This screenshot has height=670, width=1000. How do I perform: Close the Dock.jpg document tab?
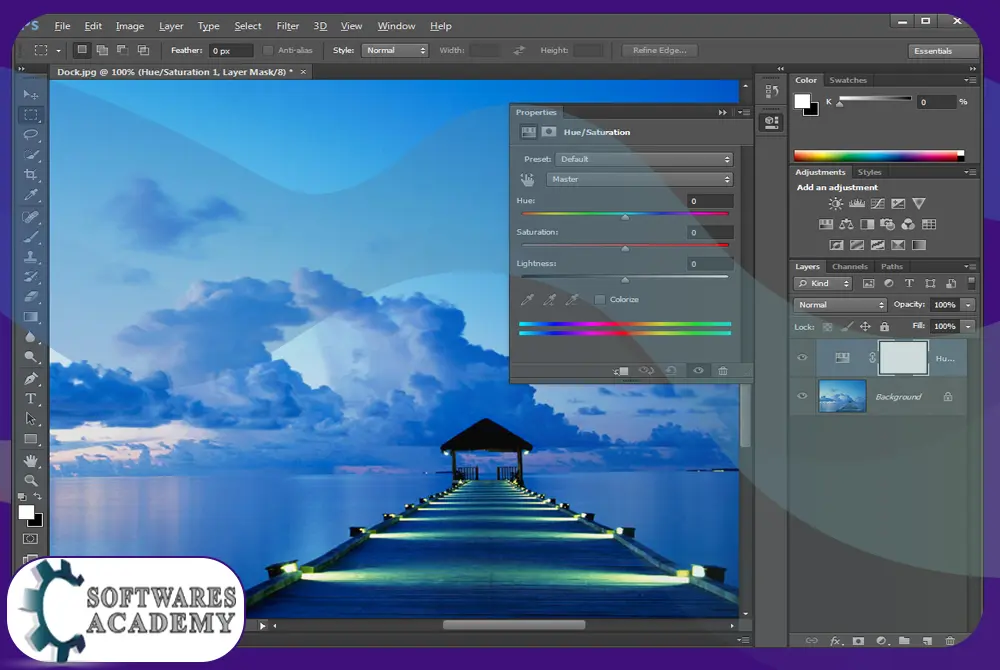pos(304,72)
